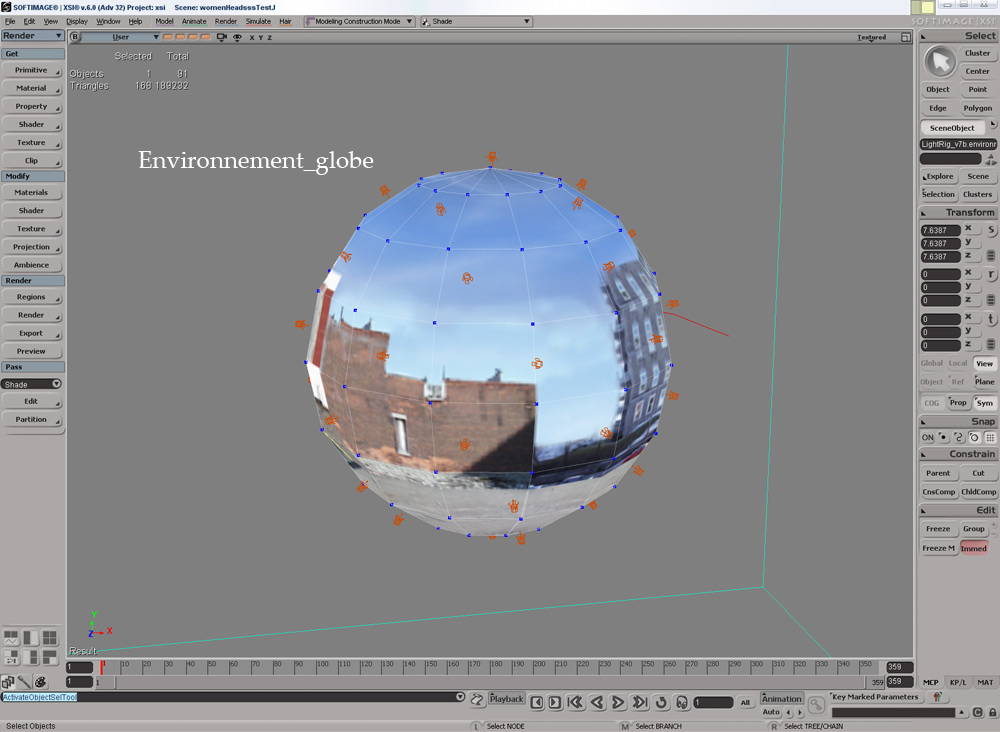This screenshot has width=1000, height=732.
Task: Open the User camera view dropdown
Action: (121, 37)
